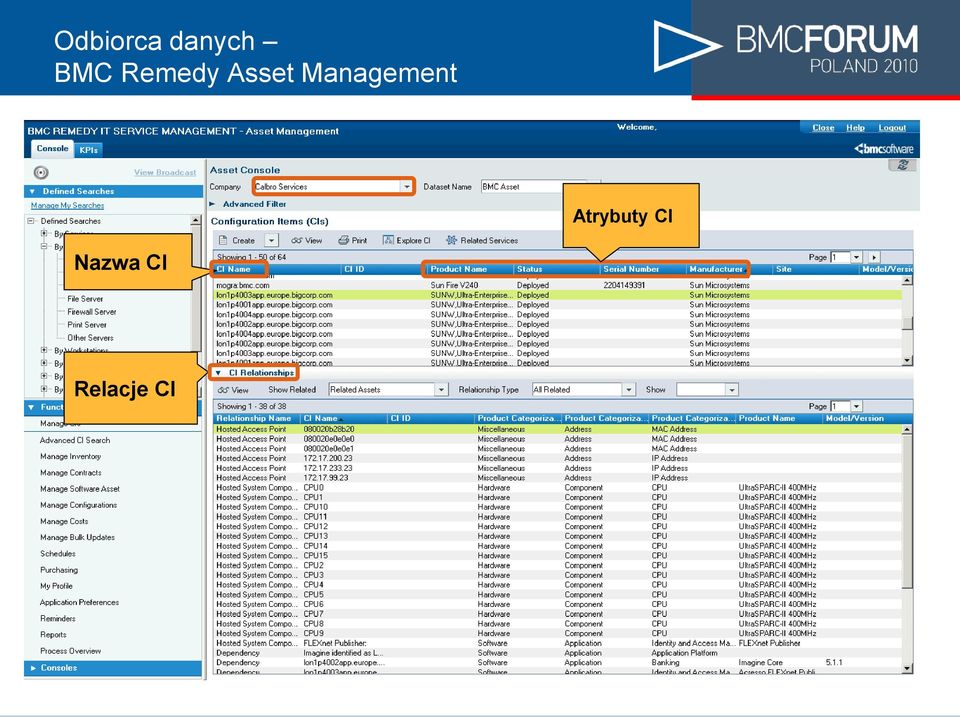Open the Show dropdown in relationships

[x=732, y=389]
